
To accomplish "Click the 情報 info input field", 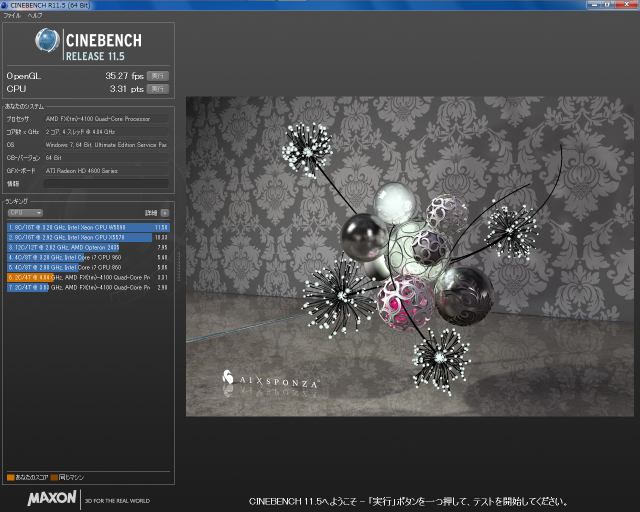I will click(x=106, y=184).
